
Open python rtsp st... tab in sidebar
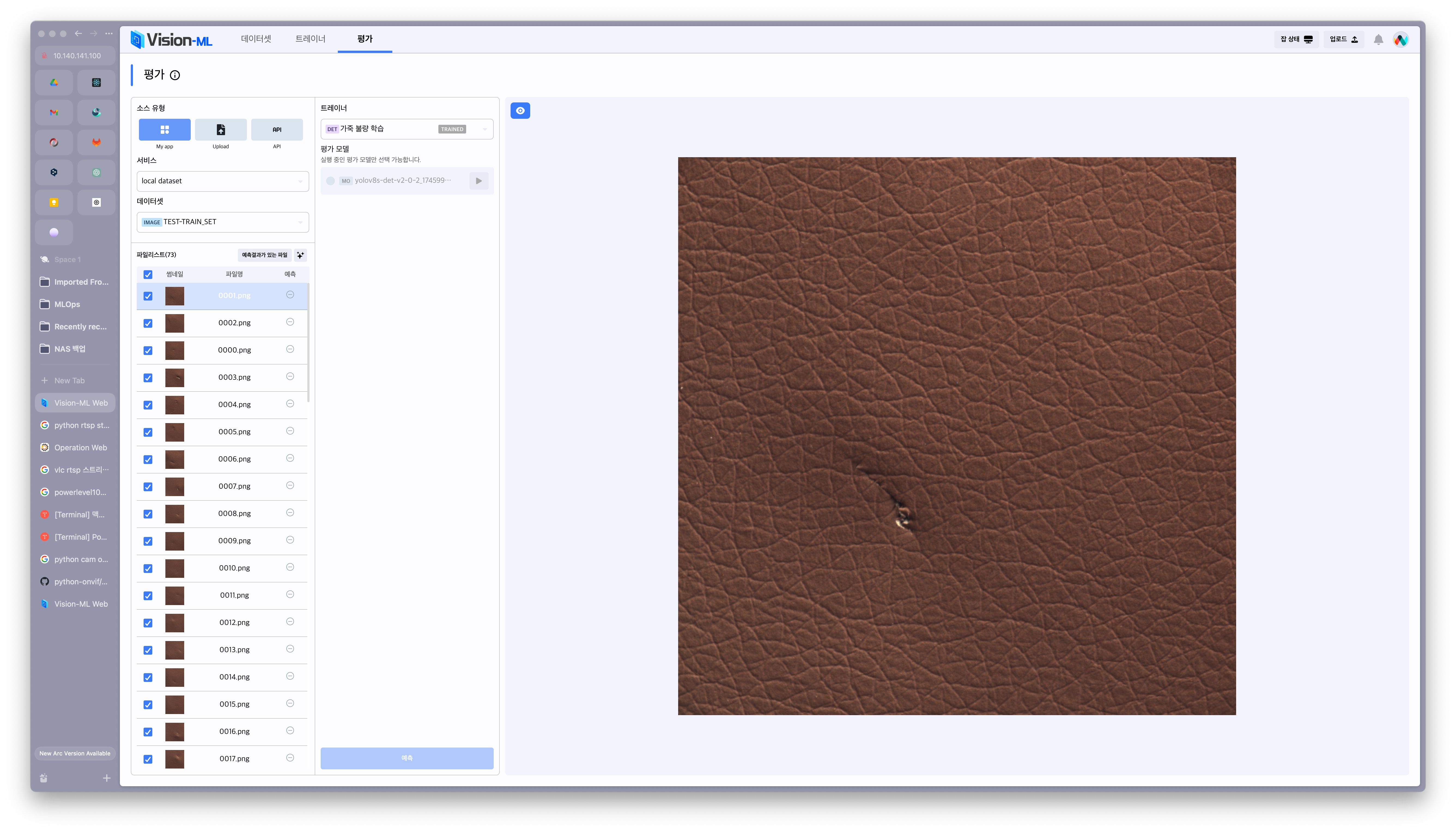pos(75,425)
